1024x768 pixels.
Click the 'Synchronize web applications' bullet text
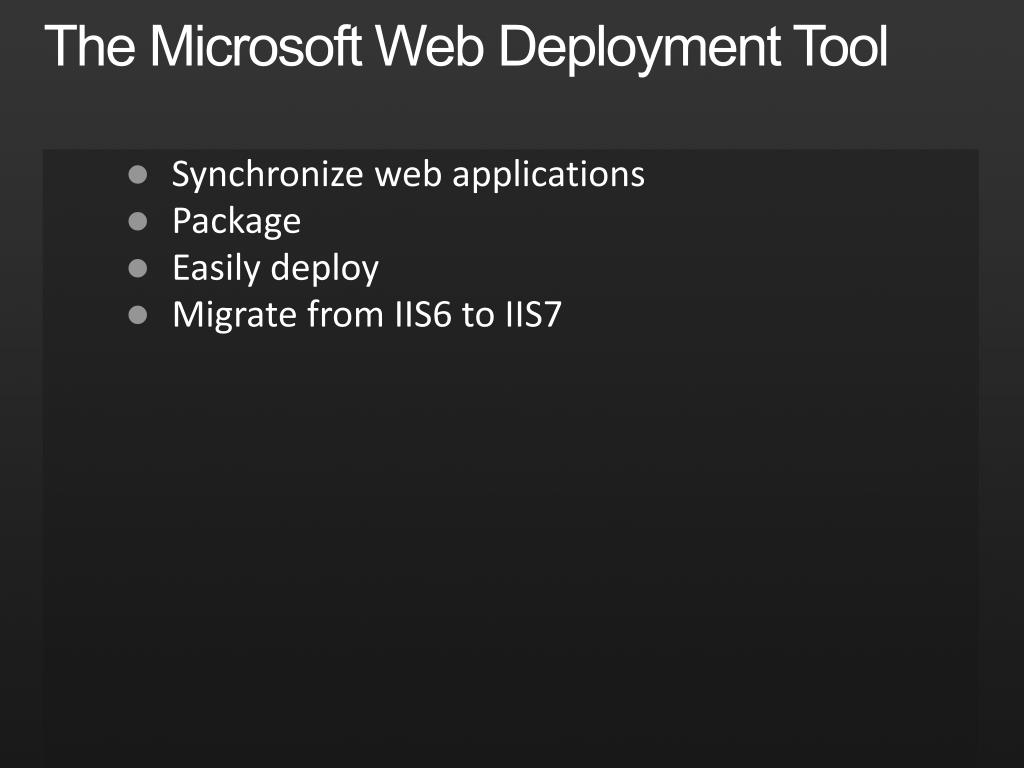[408, 175]
